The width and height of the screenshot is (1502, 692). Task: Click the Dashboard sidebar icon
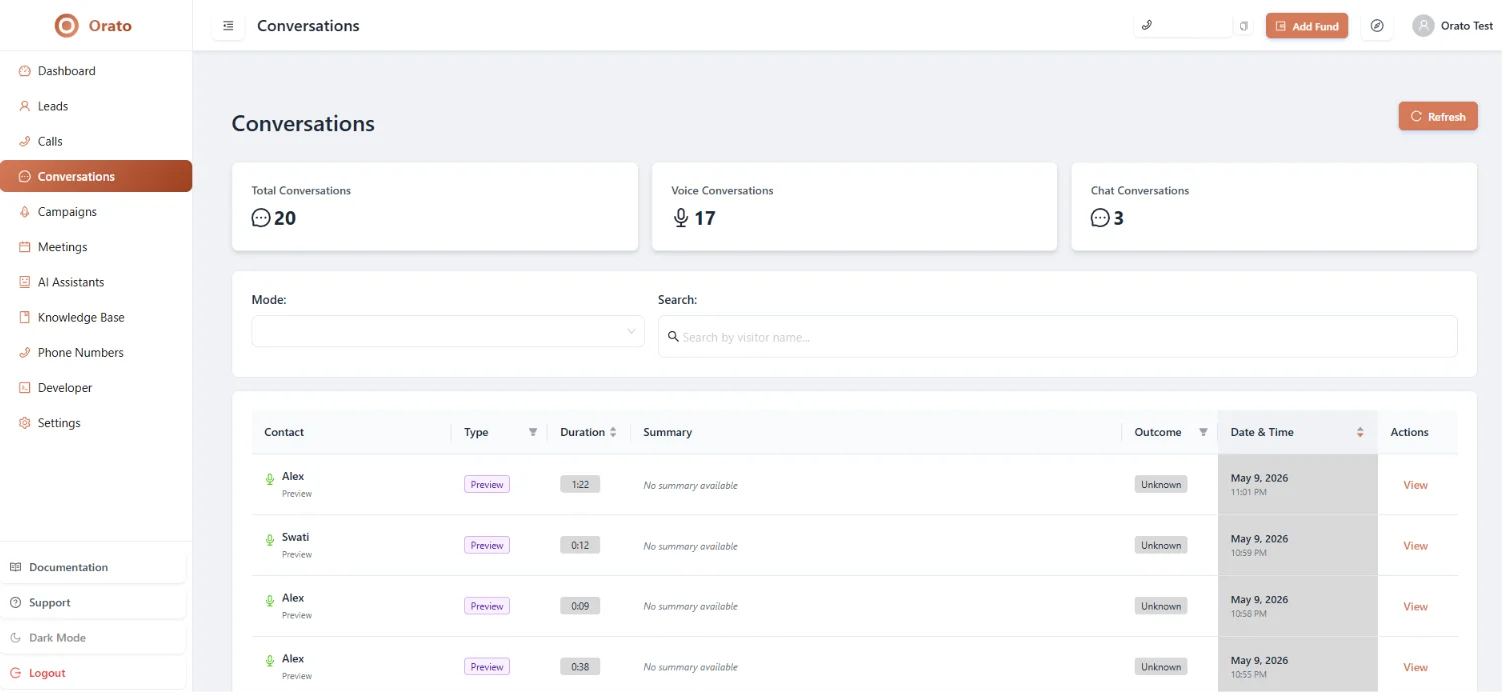pyautogui.click(x=25, y=71)
